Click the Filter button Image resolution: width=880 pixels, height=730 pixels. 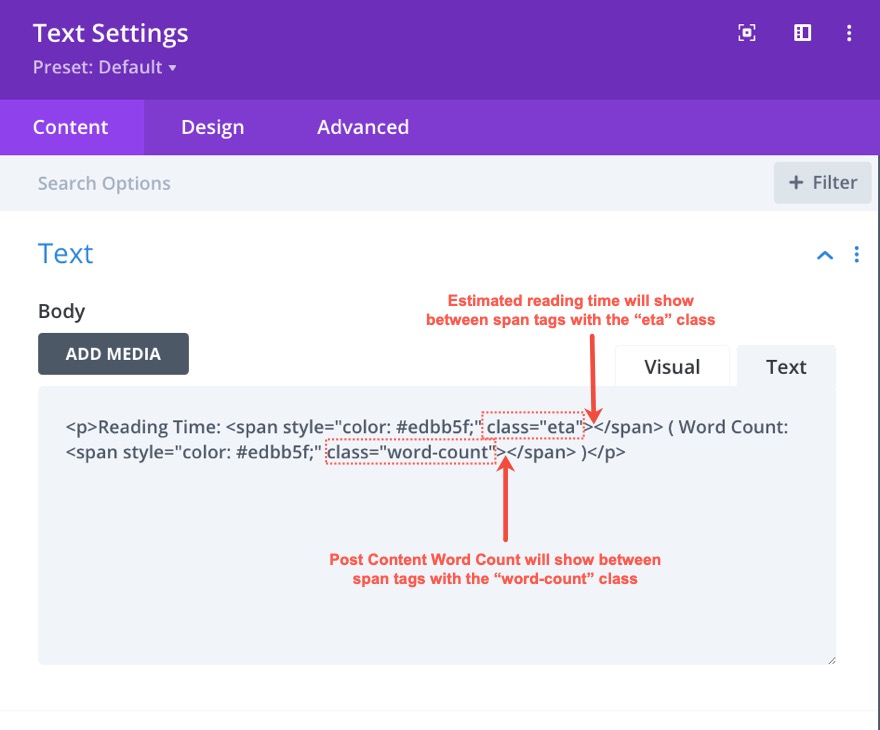822,183
